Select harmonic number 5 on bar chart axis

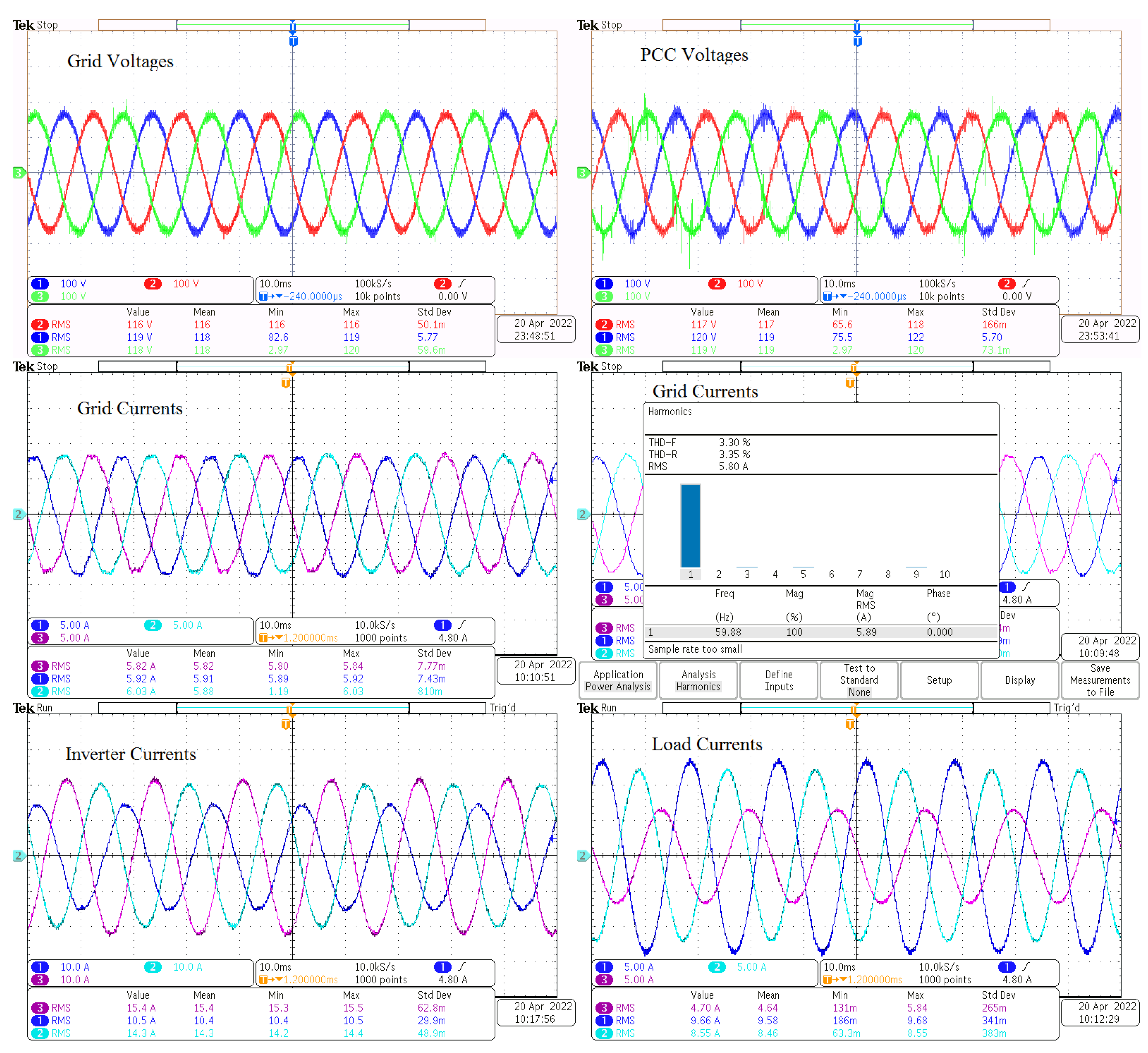[x=803, y=574]
